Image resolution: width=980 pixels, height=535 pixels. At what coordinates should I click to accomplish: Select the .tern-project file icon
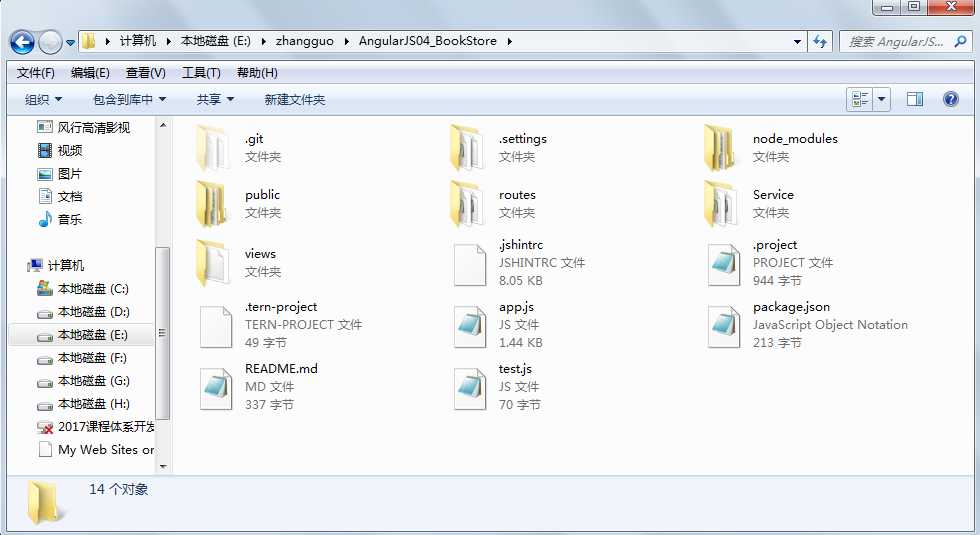216,327
